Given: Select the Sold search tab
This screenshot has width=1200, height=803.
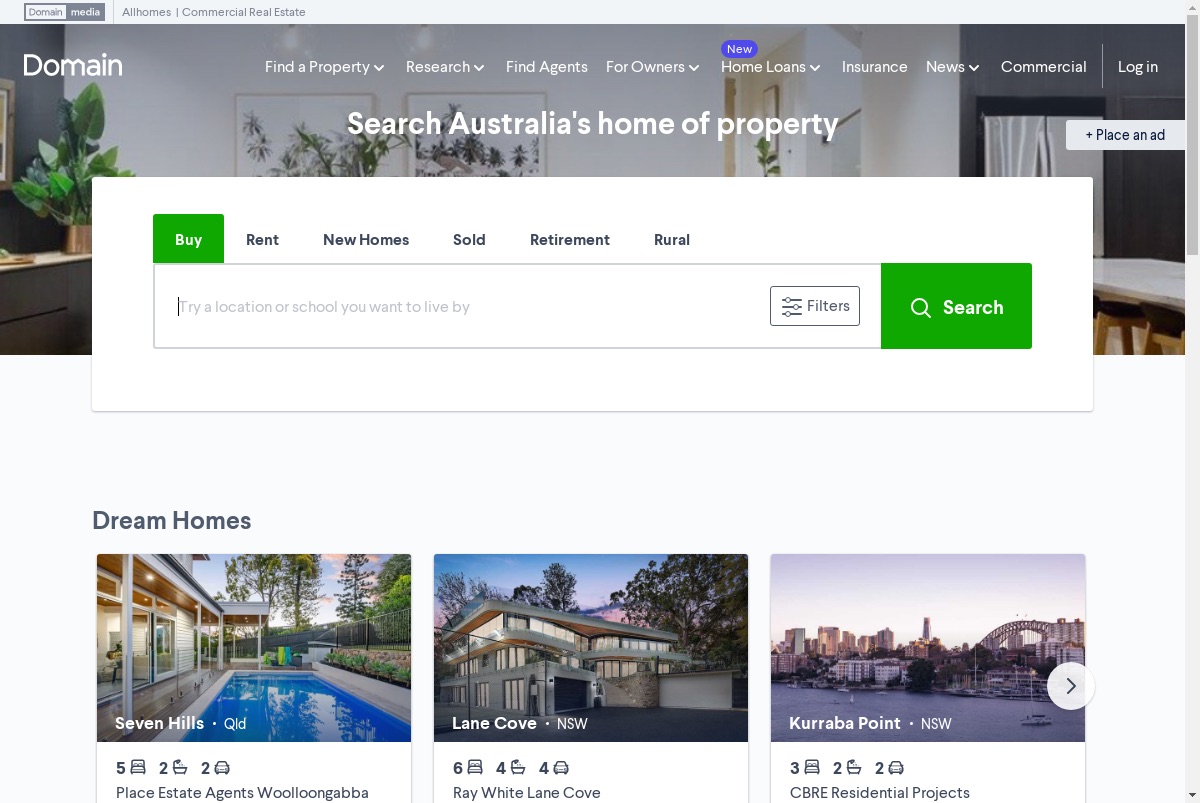Looking at the screenshot, I should 469,239.
